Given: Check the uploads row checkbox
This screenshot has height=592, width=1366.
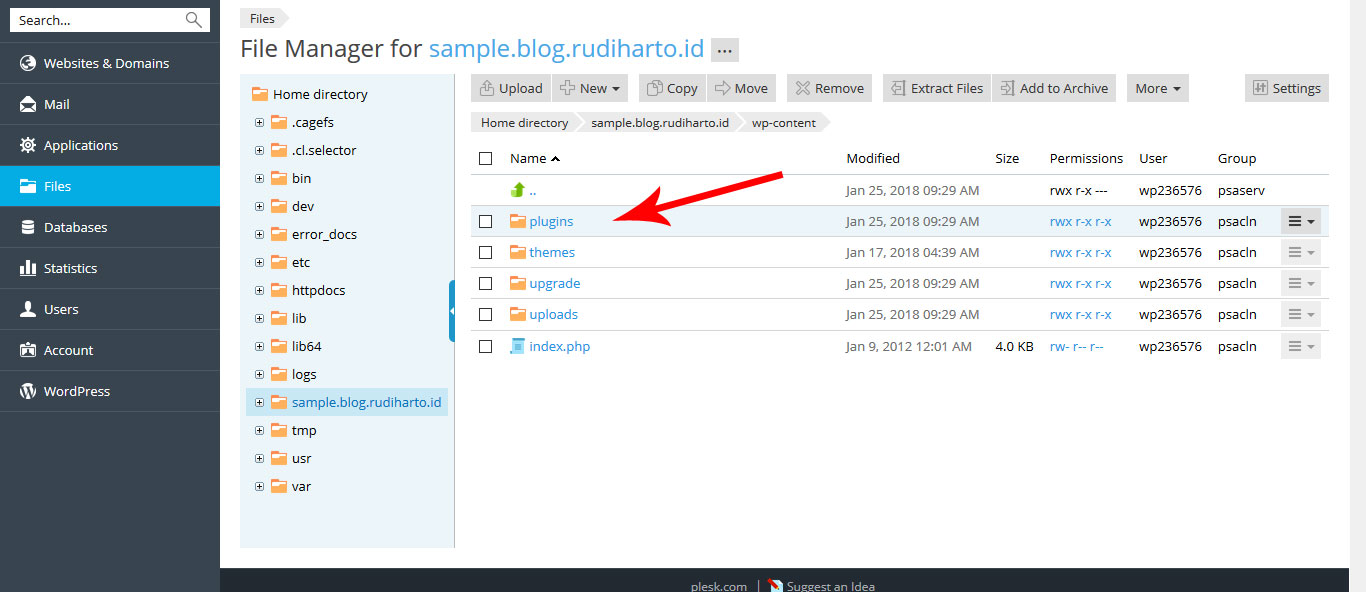Looking at the screenshot, I should pos(486,314).
